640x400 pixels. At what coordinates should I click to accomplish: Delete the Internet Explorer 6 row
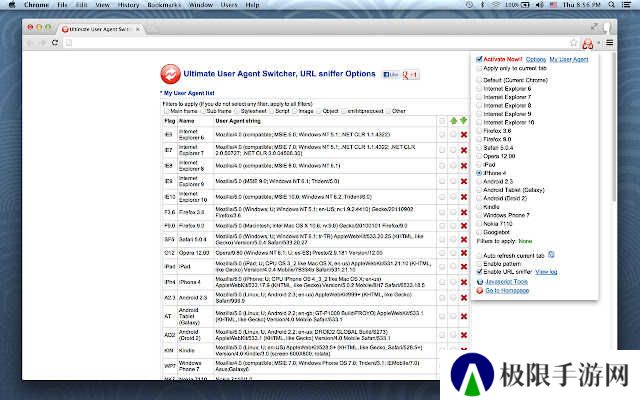[x=464, y=135]
